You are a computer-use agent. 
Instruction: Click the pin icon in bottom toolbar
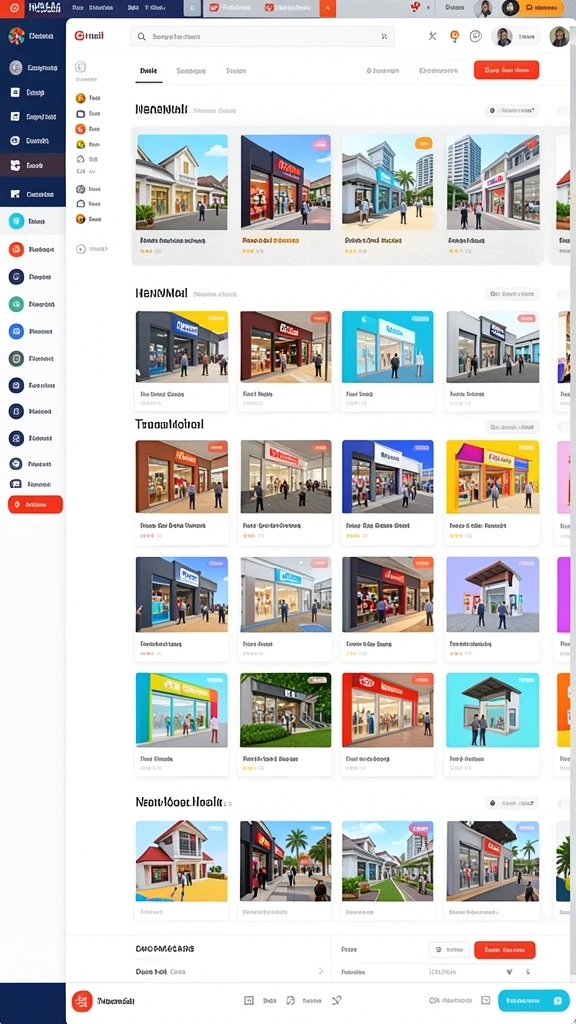[336, 1000]
